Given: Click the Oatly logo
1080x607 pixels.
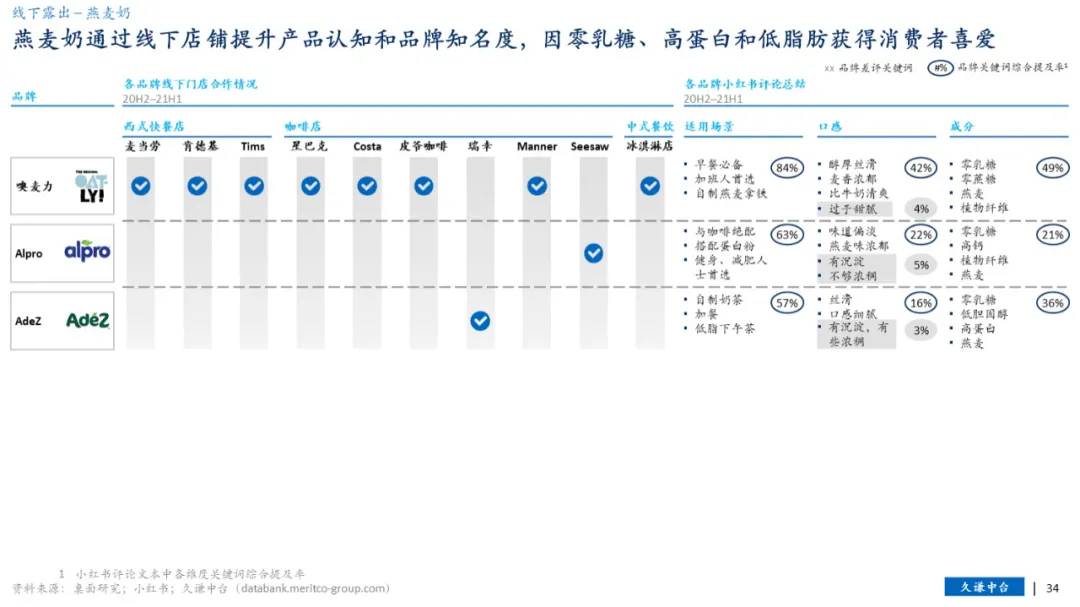Looking at the screenshot, I should pyautogui.click(x=91, y=186).
